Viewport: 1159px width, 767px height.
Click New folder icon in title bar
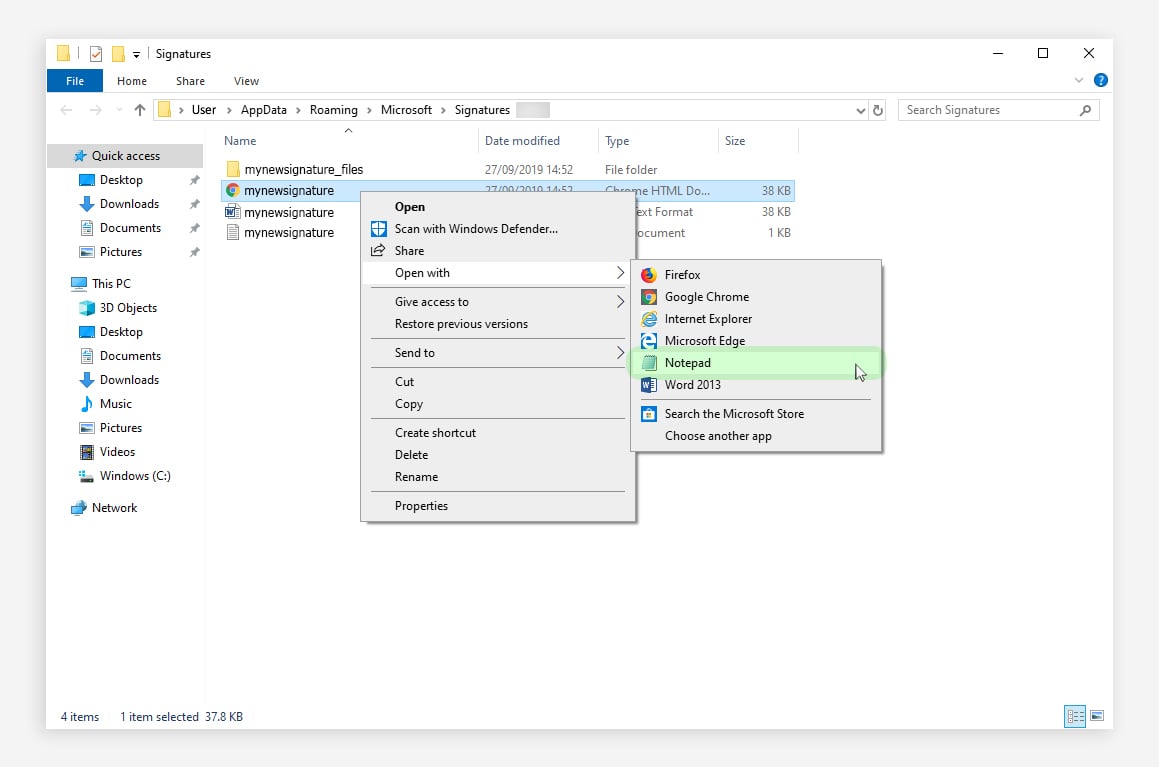tap(118, 54)
